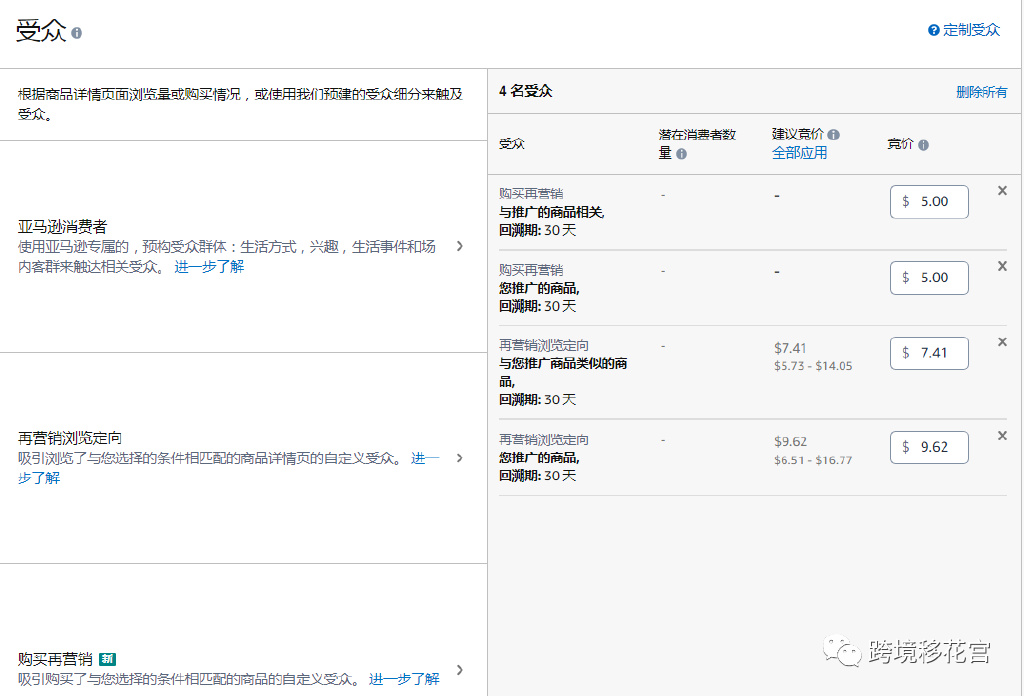Screen dimensions: 1024x696
Task: Remove 再营销浏览定向 您推广的商品 audience row
Action: (x=1002, y=435)
